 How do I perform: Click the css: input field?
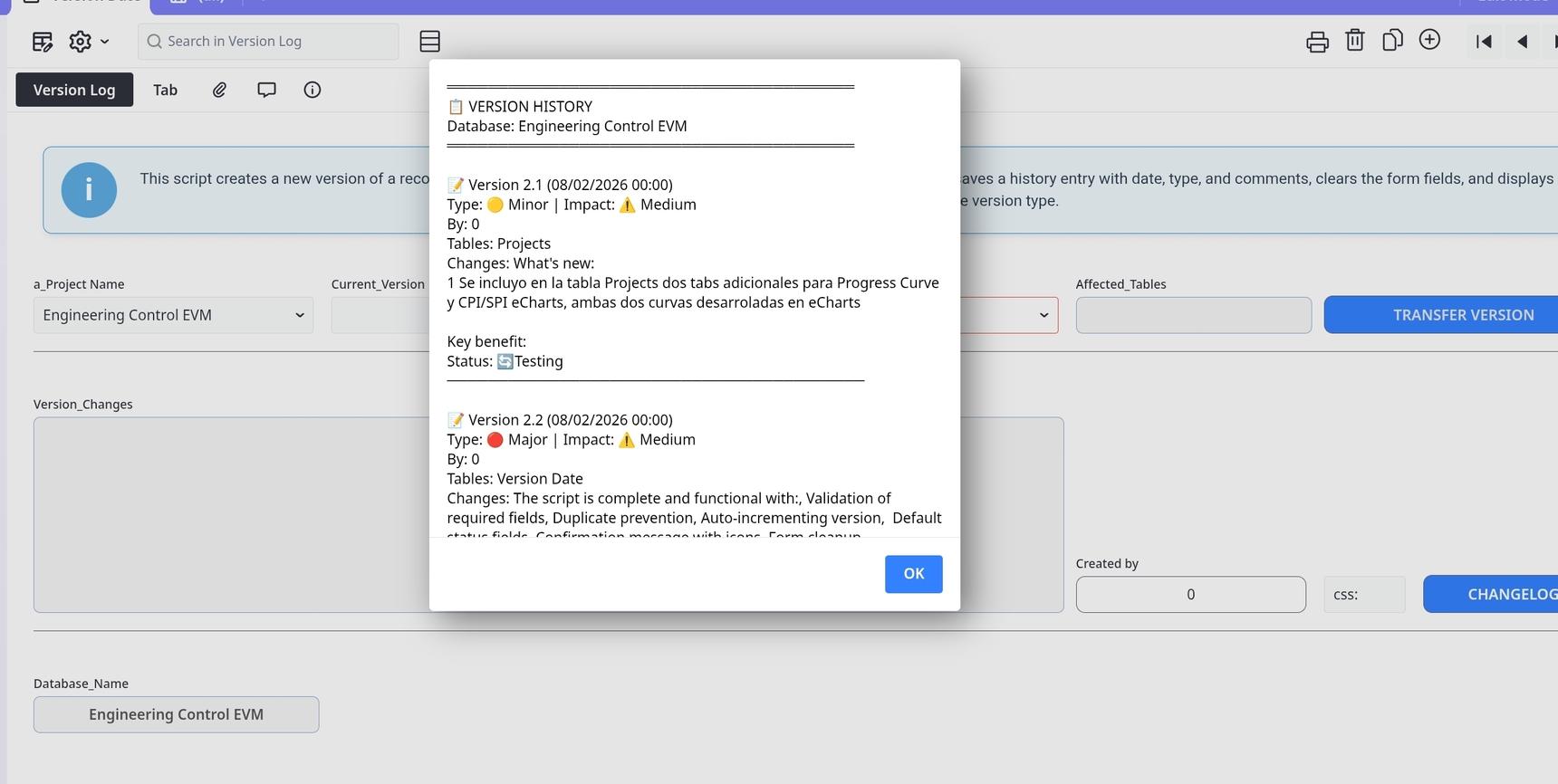(1364, 594)
